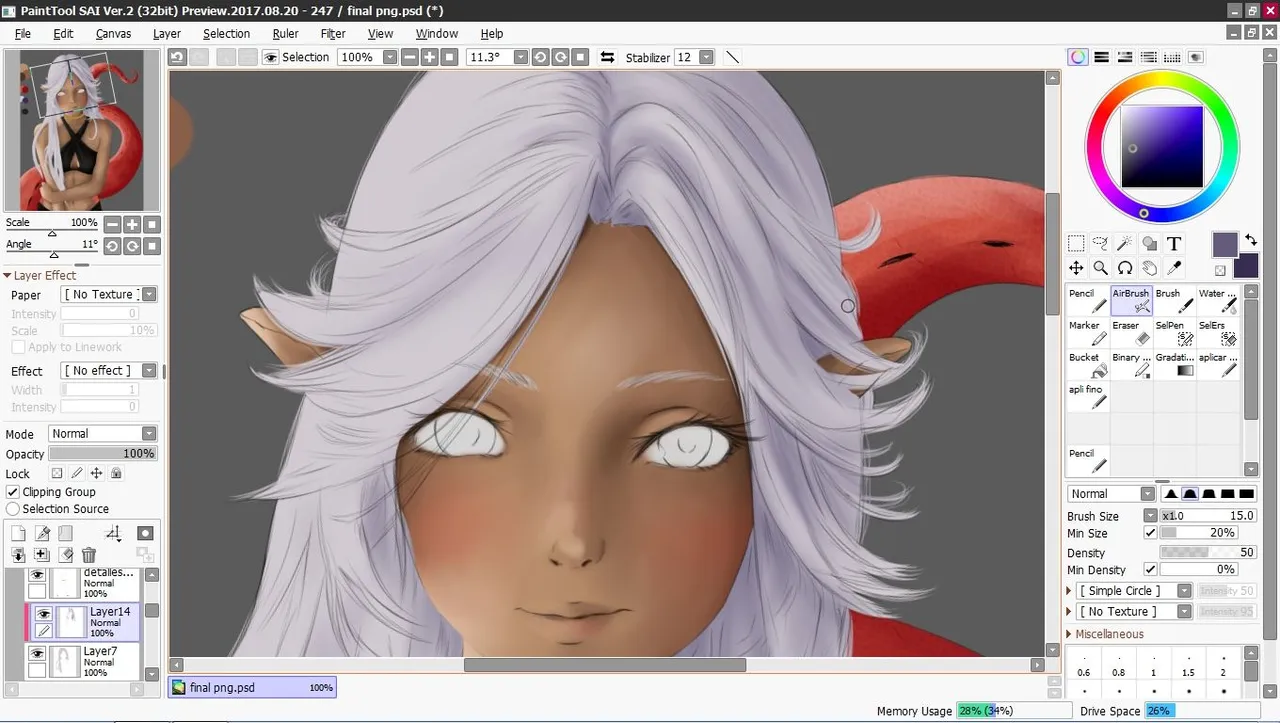
Task: Create a new normal layer
Action: 18,534
